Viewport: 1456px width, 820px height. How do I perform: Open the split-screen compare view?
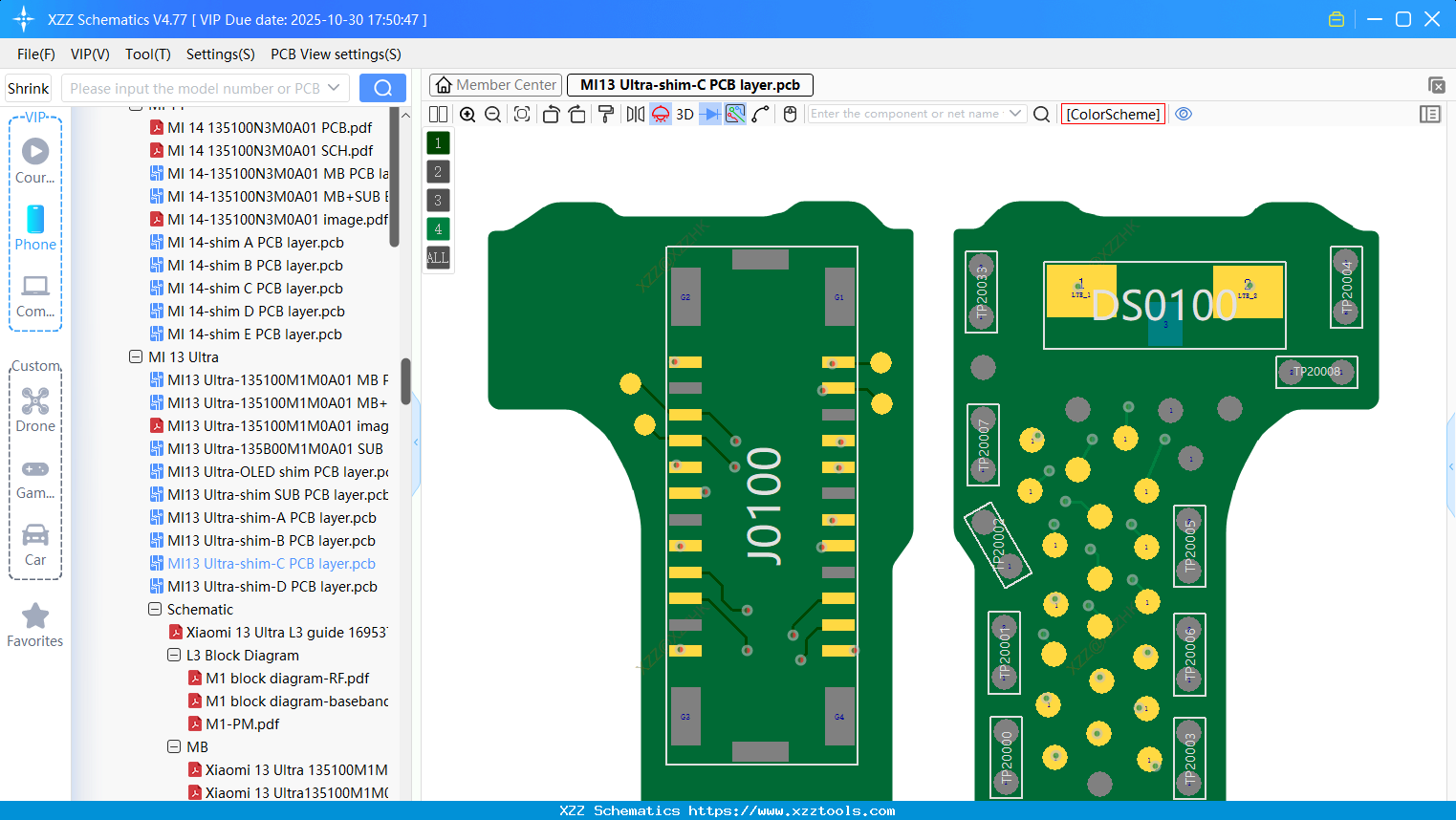[438, 114]
